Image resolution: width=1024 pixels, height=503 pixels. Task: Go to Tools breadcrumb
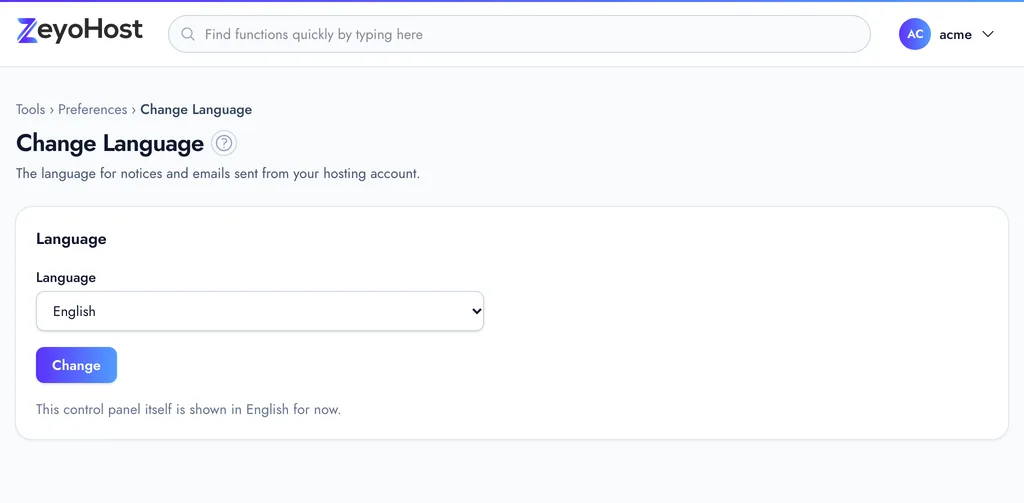[x=31, y=109]
